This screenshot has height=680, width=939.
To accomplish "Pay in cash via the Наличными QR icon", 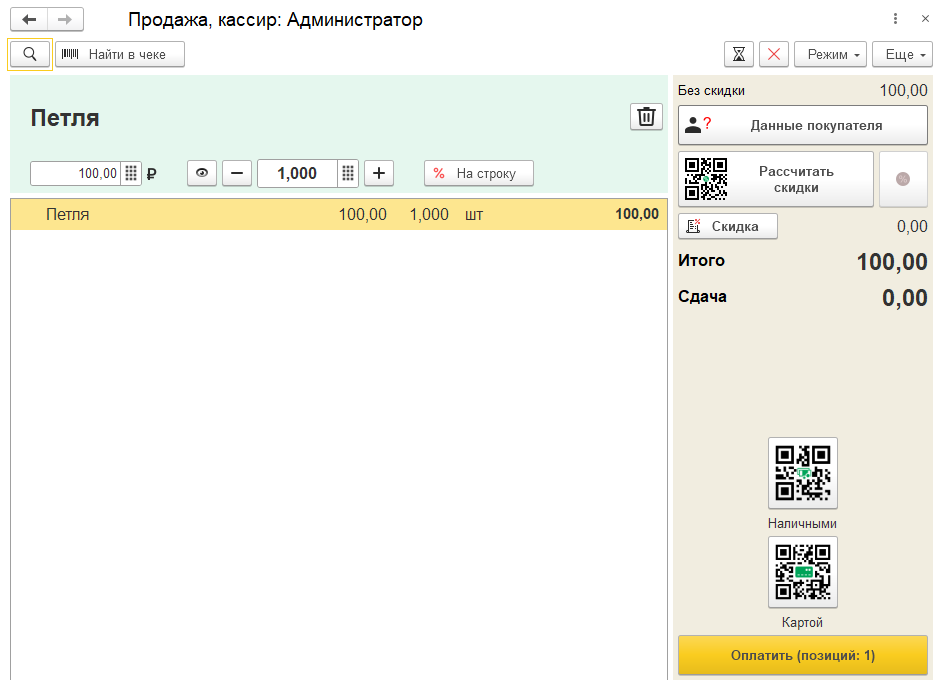I will point(802,473).
